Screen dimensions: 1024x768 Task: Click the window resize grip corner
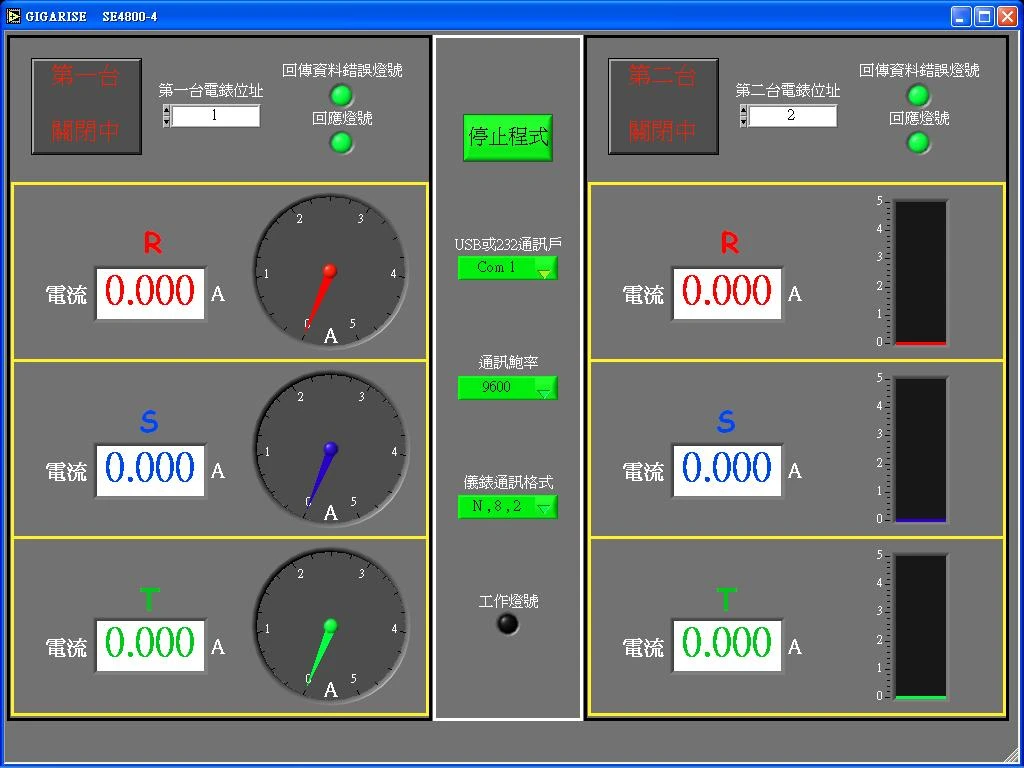[x=1010, y=755]
